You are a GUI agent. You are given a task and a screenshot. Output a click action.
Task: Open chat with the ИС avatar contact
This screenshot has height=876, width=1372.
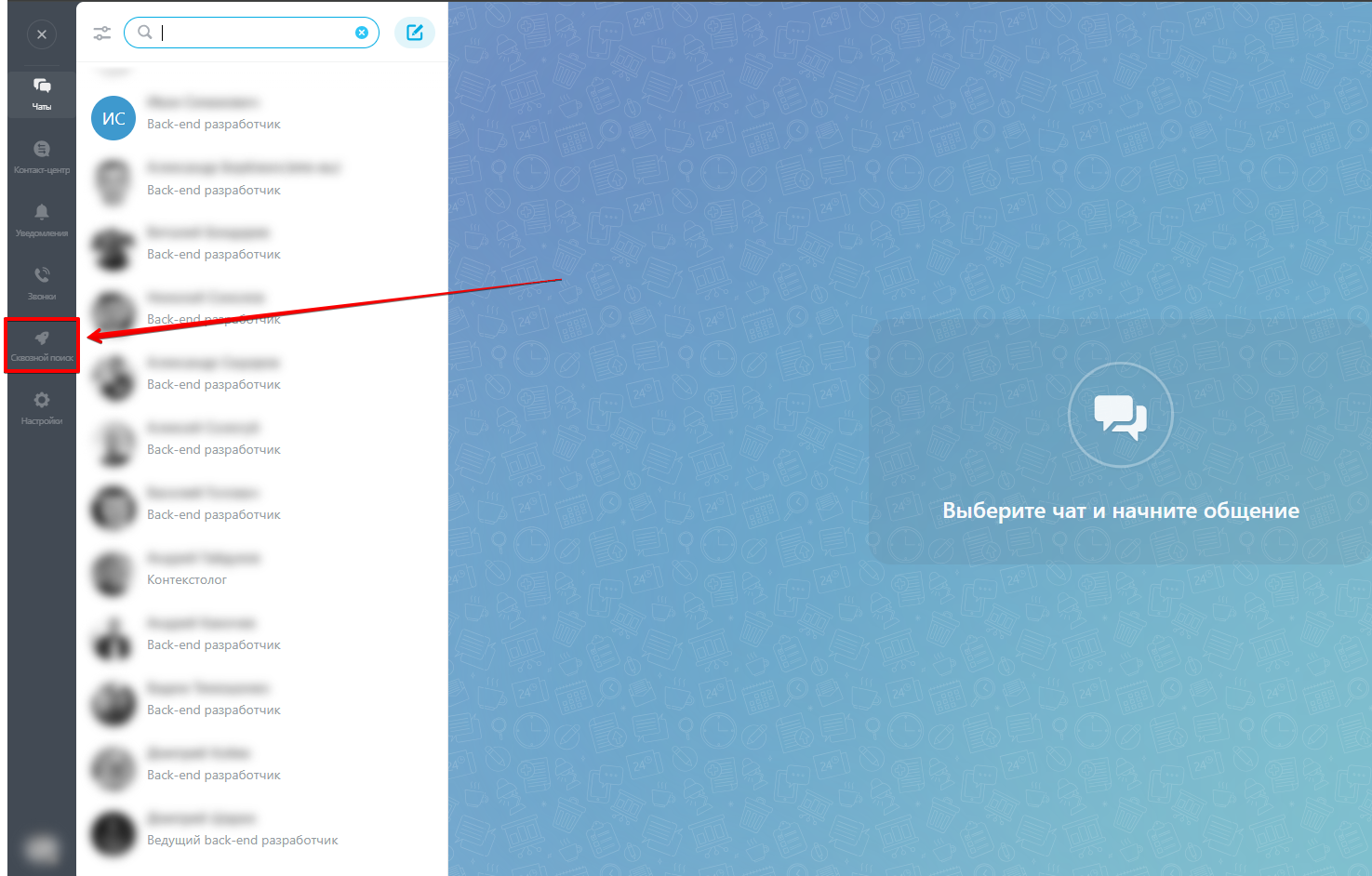pyautogui.click(x=262, y=118)
